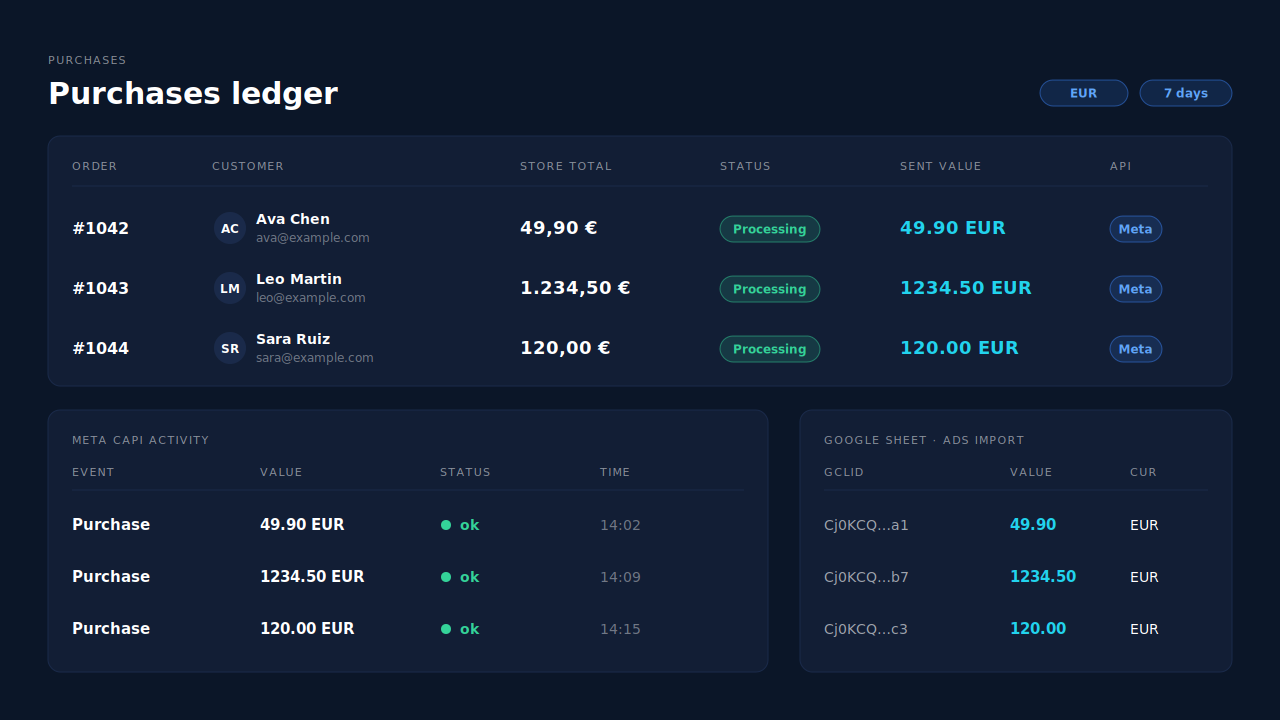Viewport: 1280px width, 720px height.
Task: Select customer name Ava Chen
Action: coord(293,219)
